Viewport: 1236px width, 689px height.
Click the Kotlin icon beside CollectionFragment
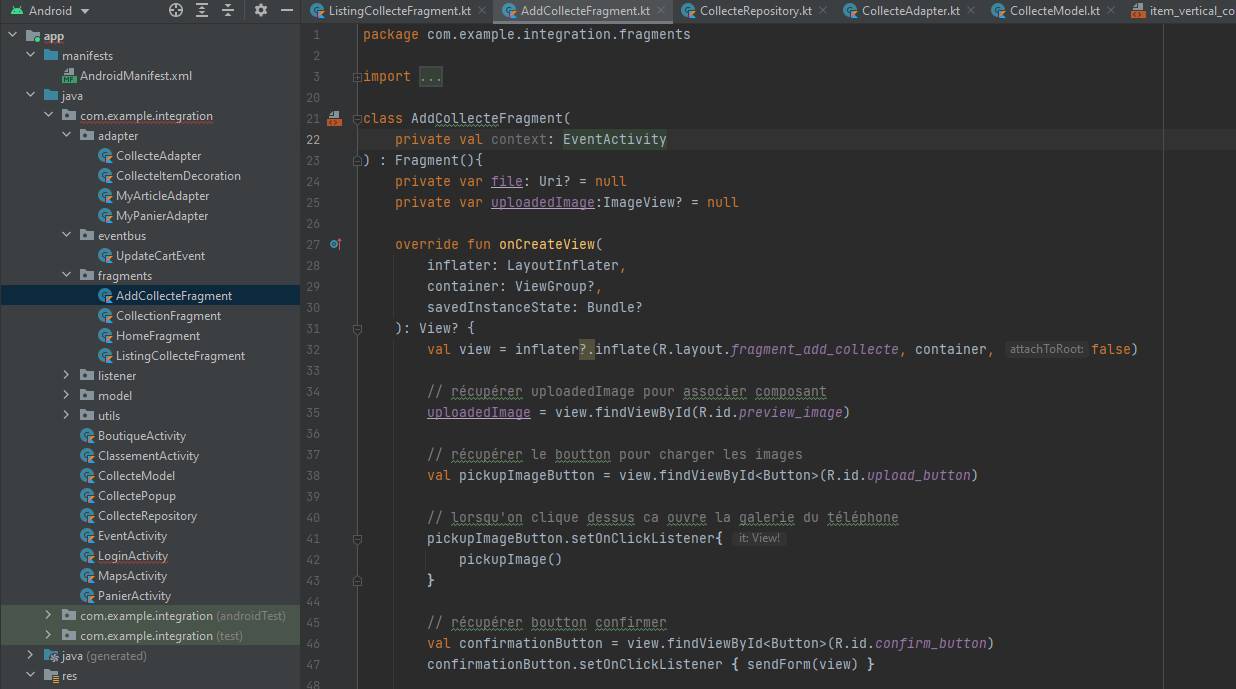pos(105,316)
